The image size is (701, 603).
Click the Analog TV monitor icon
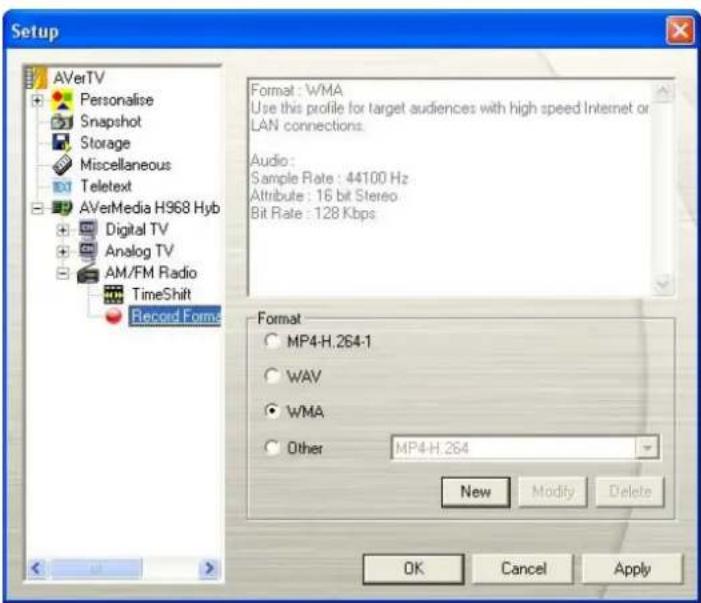(88, 250)
